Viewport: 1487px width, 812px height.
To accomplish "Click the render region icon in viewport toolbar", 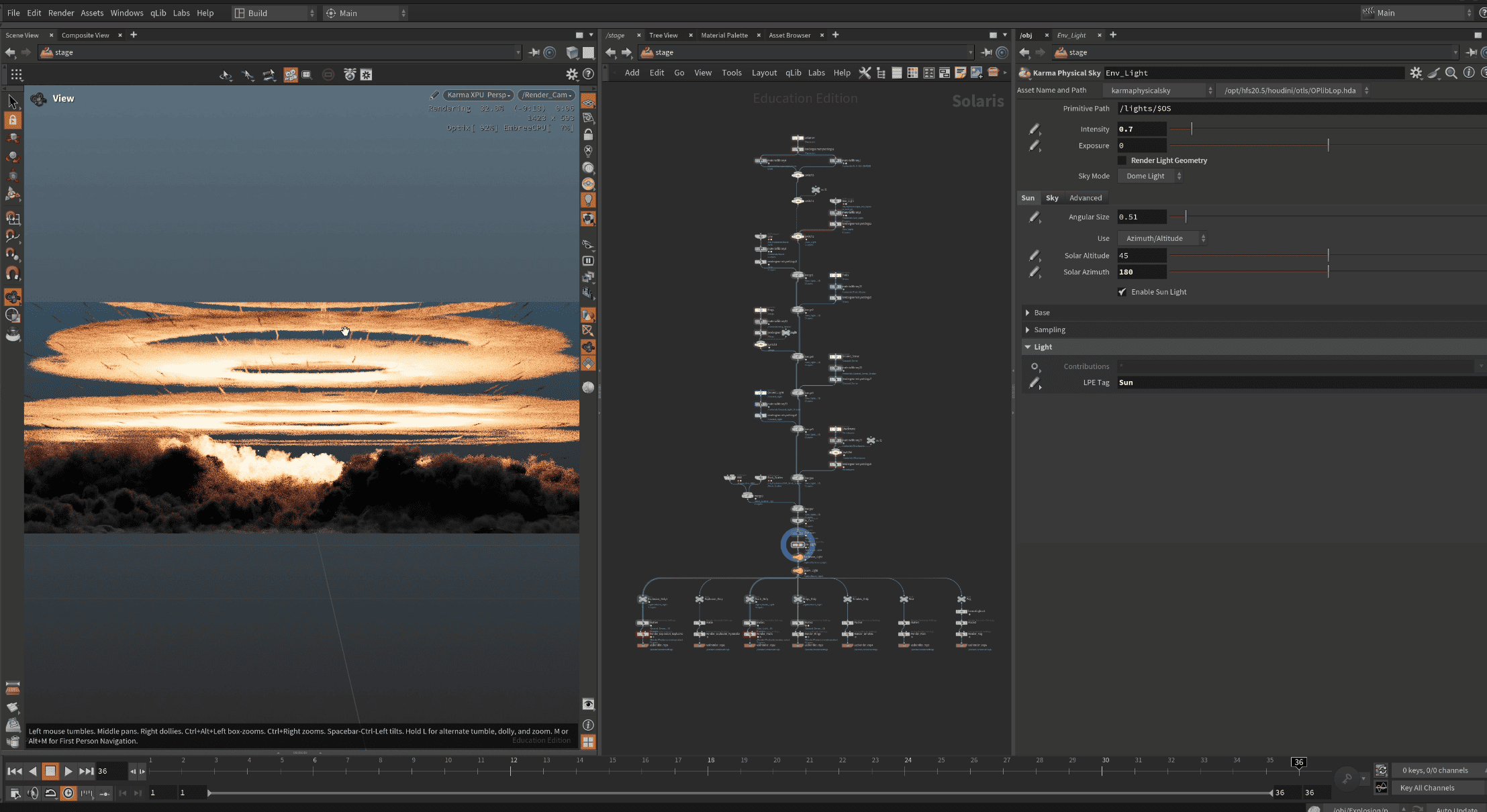I will (x=307, y=74).
